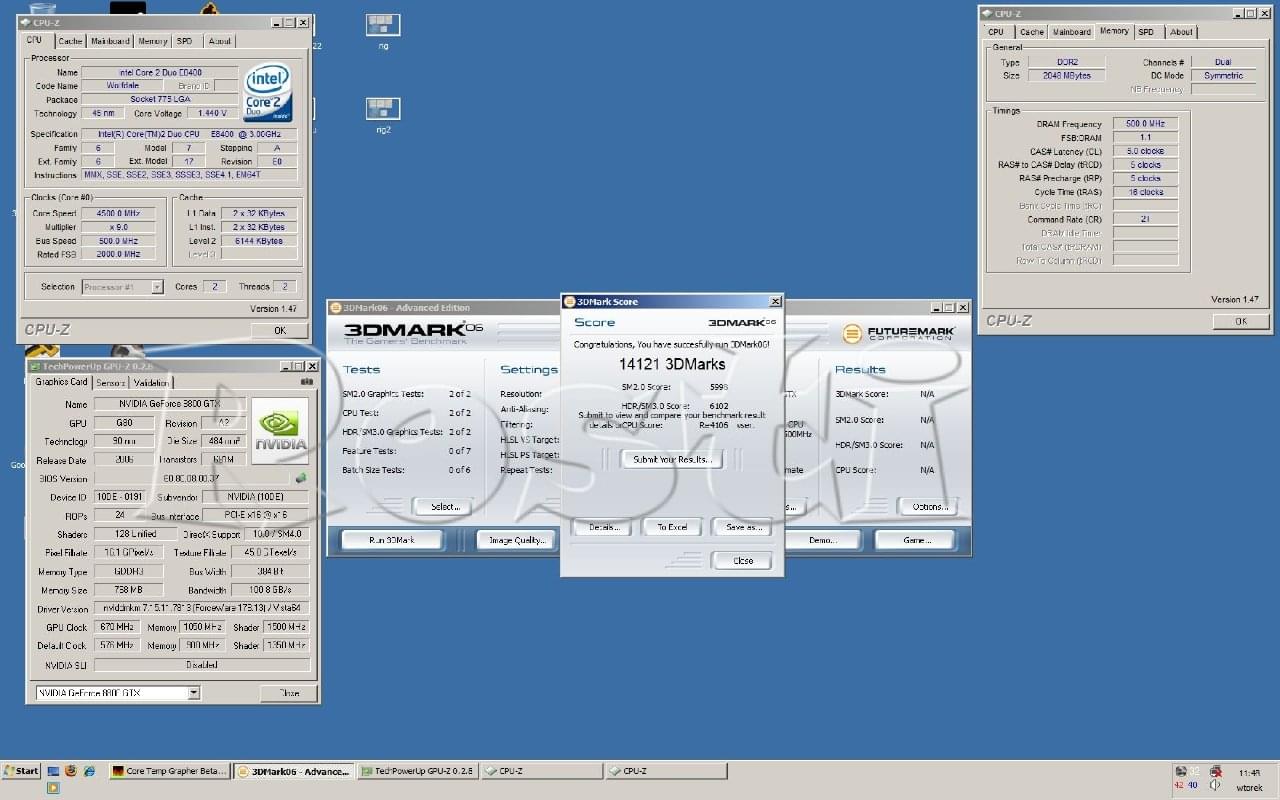Switch to Core Temp Grapher taskbar item
This screenshot has height=800, width=1280.
point(169,771)
